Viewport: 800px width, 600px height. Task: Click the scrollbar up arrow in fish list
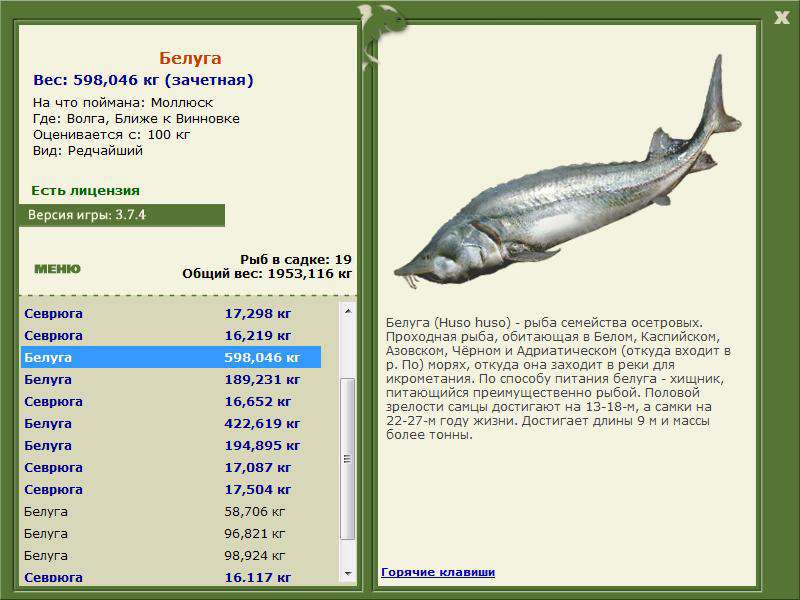[347, 311]
